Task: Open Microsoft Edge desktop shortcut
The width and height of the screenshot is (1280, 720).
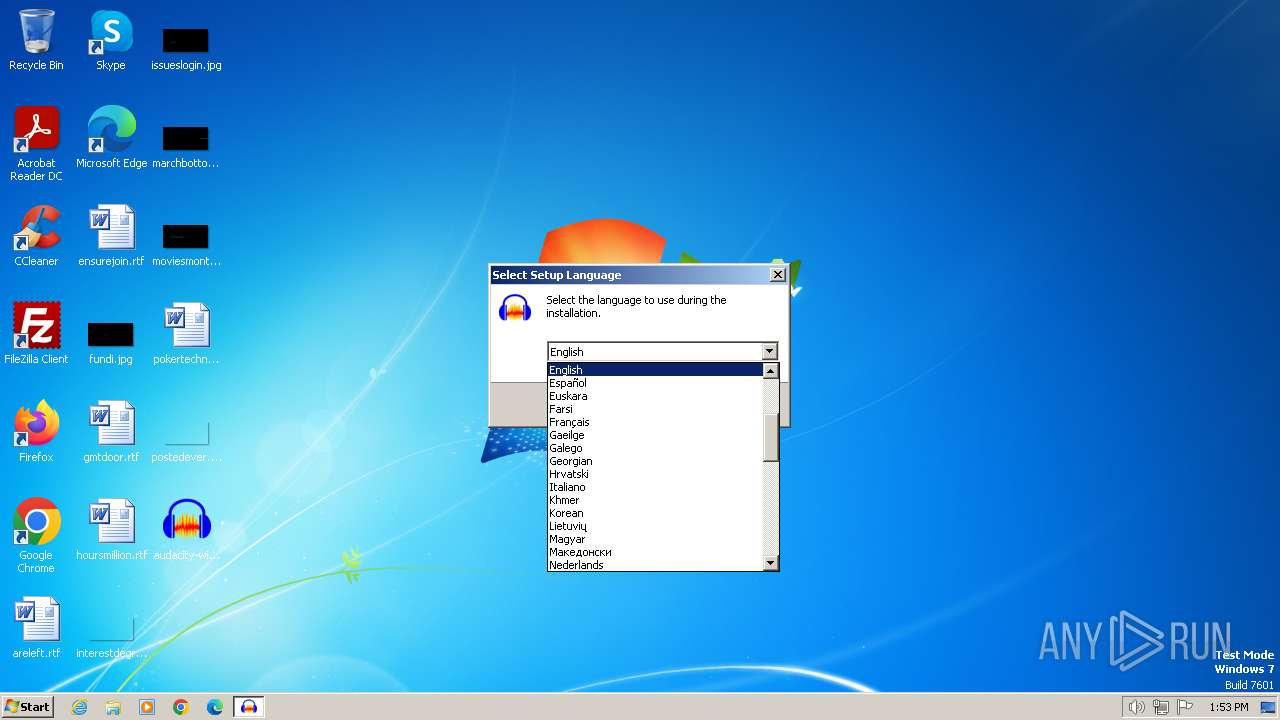Action: [x=111, y=138]
